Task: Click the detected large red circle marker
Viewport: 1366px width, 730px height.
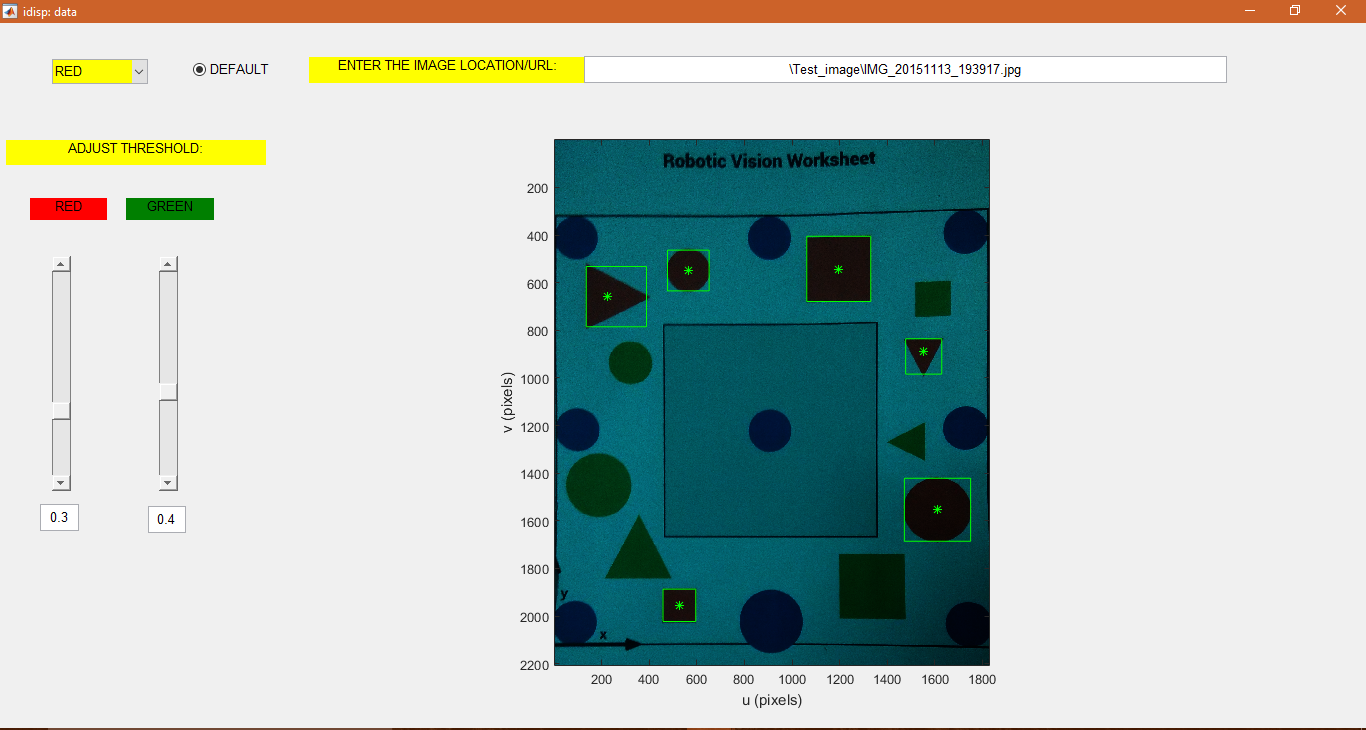Action: pos(937,510)
